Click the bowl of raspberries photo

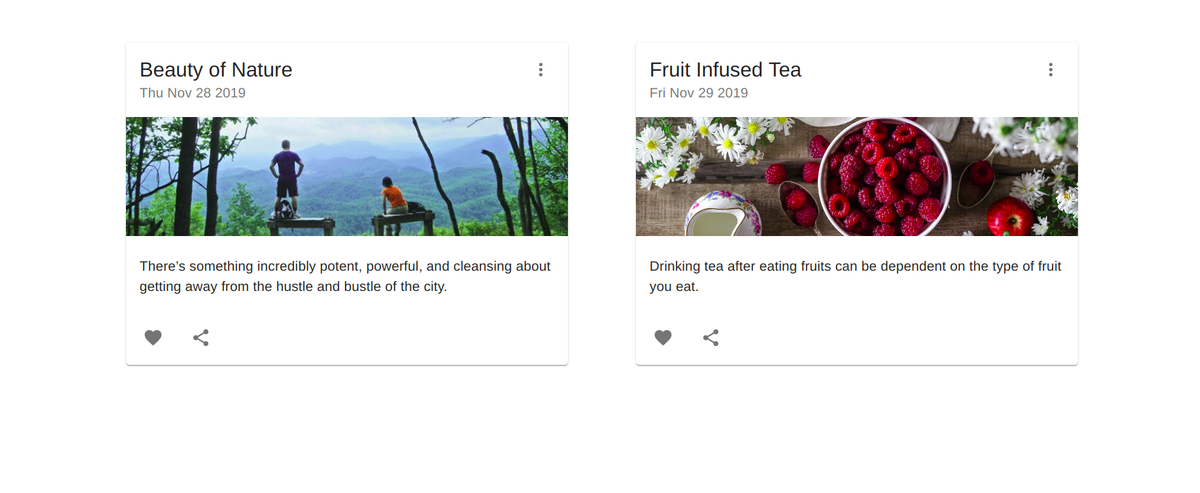tap(884, 177)
